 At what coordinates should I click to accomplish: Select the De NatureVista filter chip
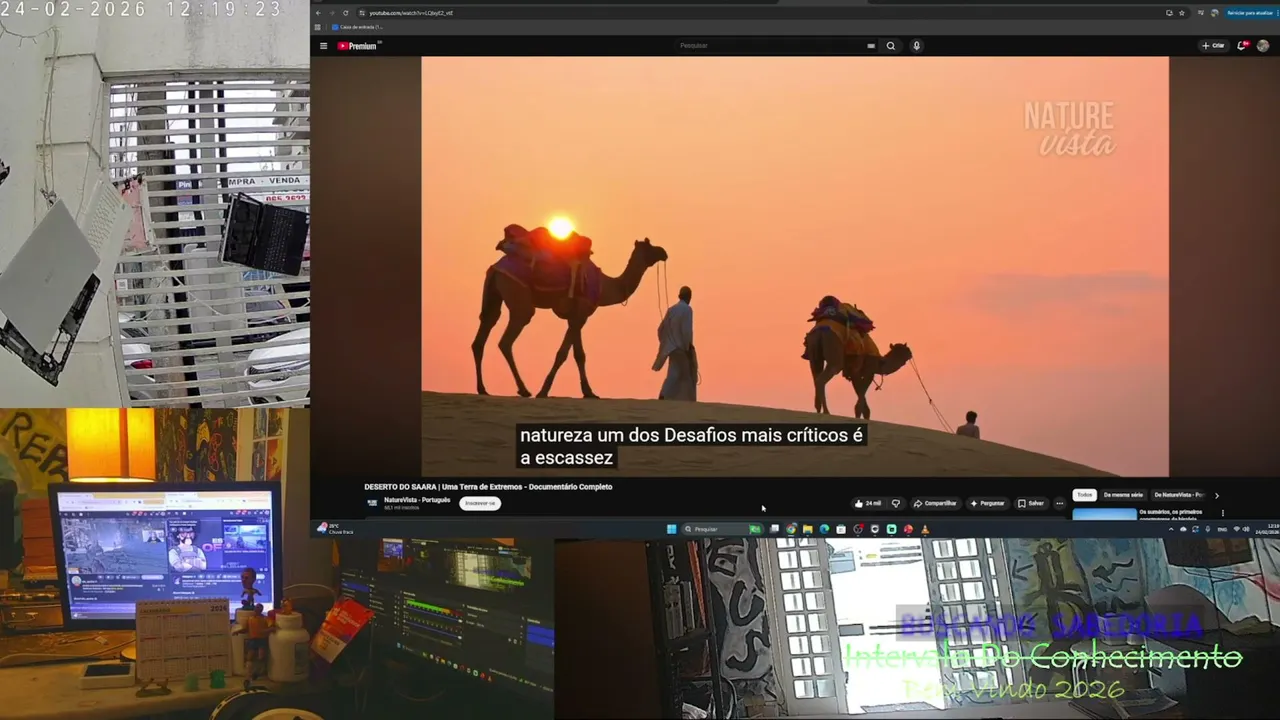[1178, 495]
